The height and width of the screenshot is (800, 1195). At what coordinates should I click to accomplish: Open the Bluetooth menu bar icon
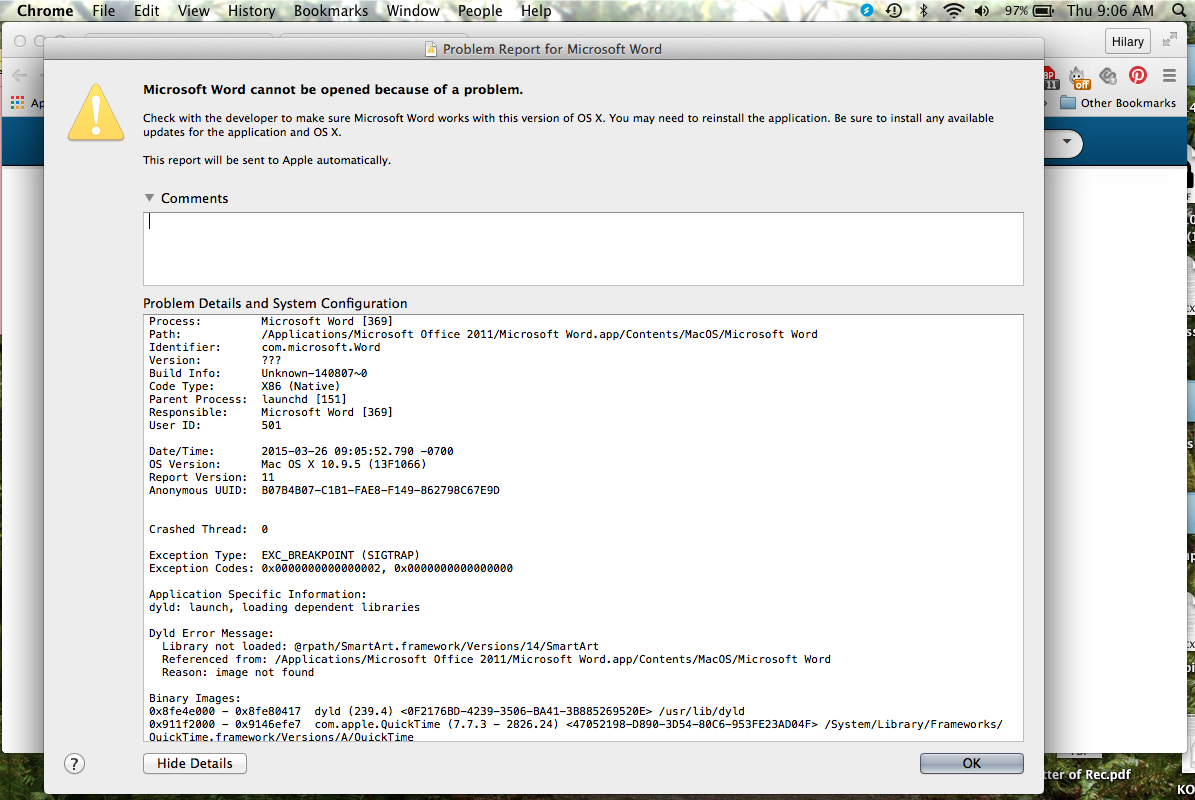[924, 11]
